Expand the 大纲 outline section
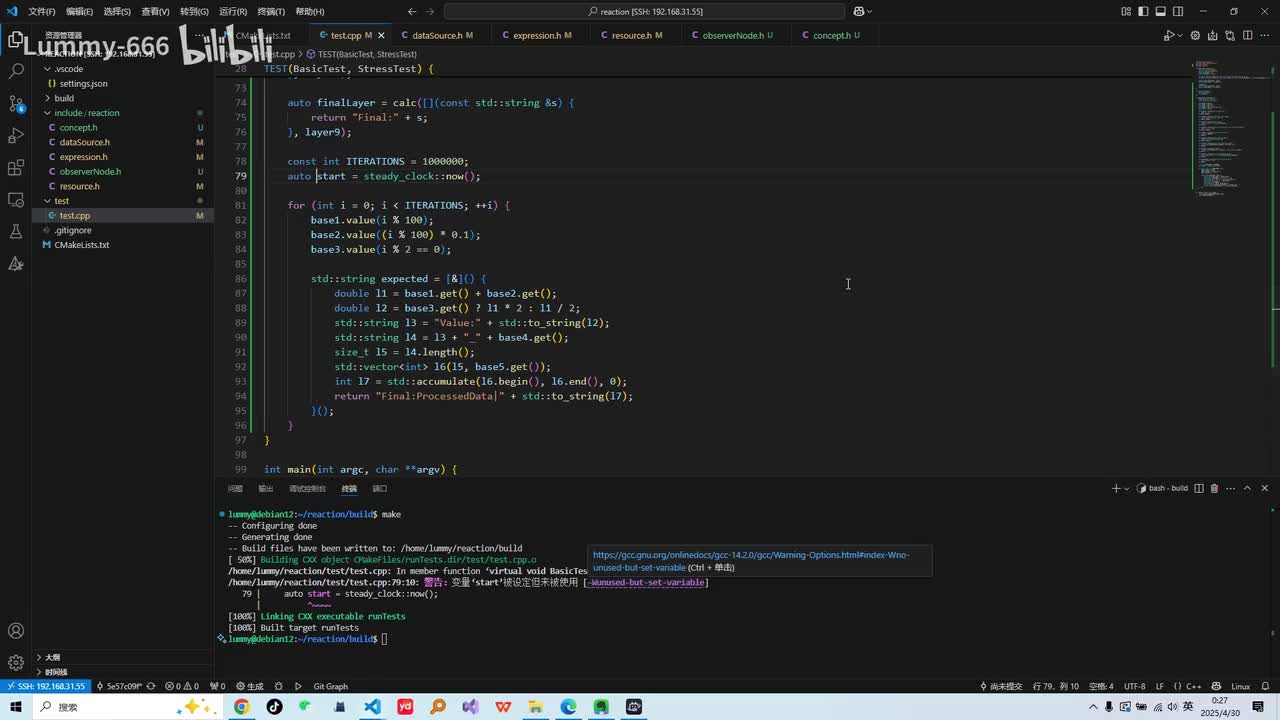The width and height of the screenshot is (1280, 720). coord(52,657)
